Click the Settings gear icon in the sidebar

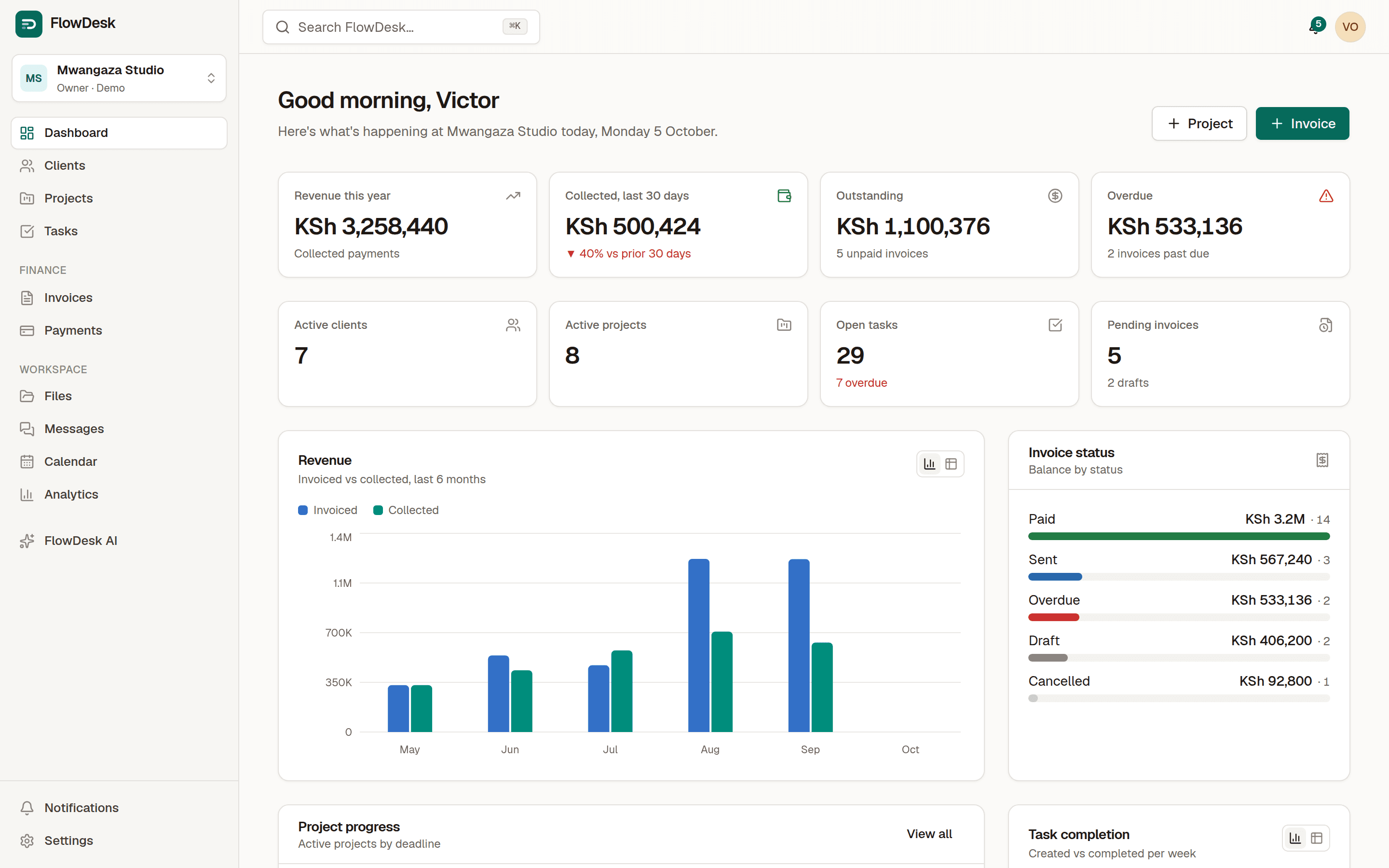pyautogui.click(x=27, y=841)
